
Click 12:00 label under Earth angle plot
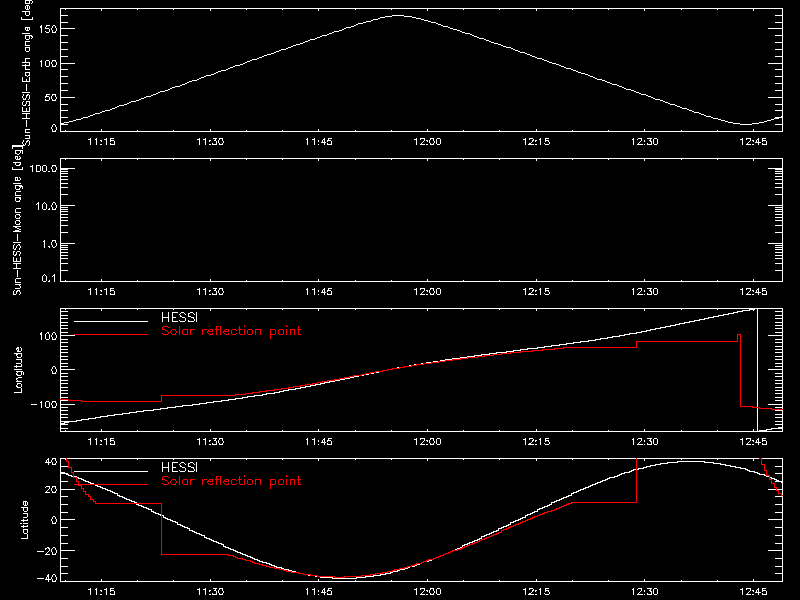tap(428, 142)
